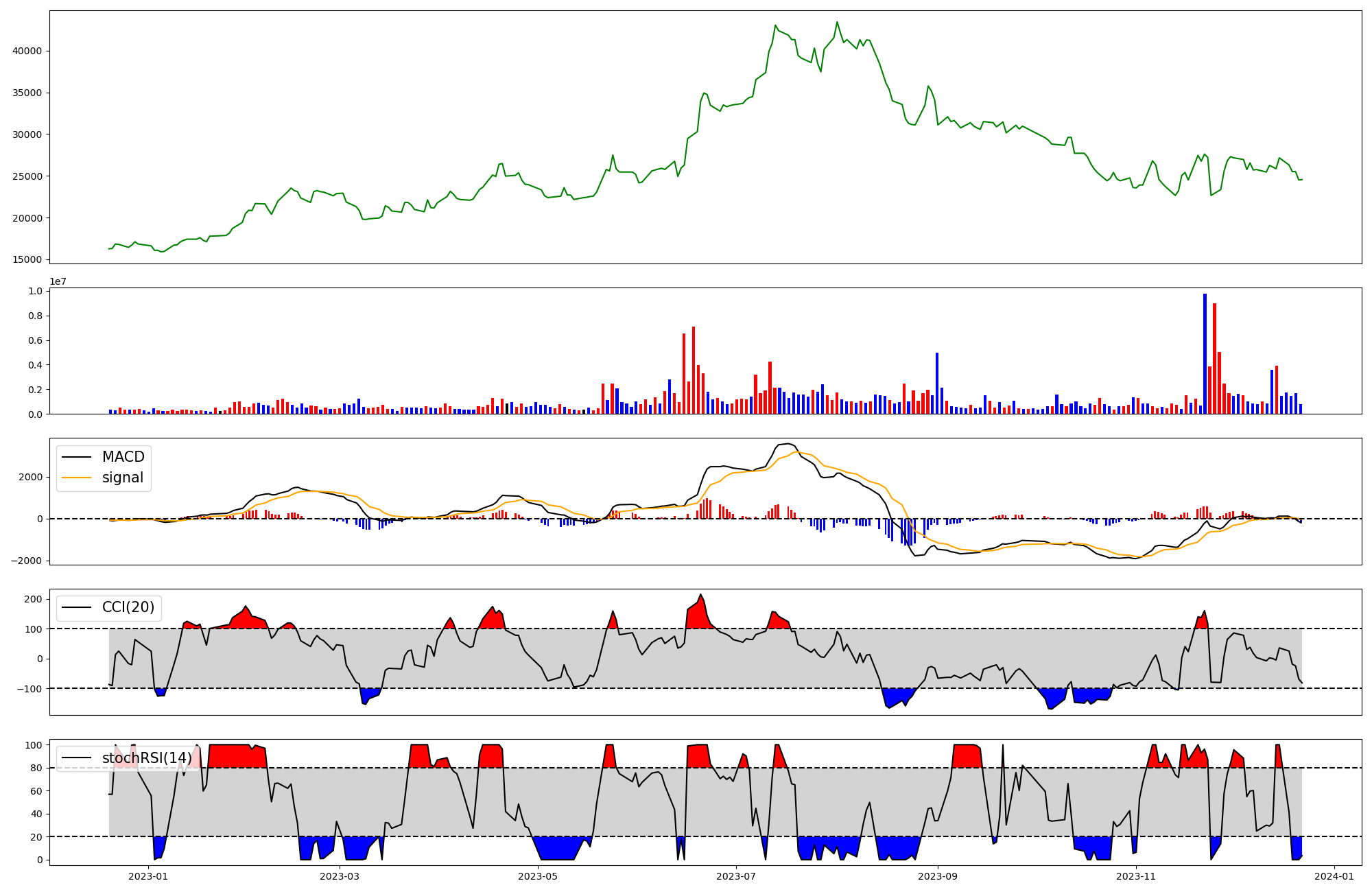The image size is (1372, 892).
Task: Click the 2023-03 date tick label
Action: (340, 876)
